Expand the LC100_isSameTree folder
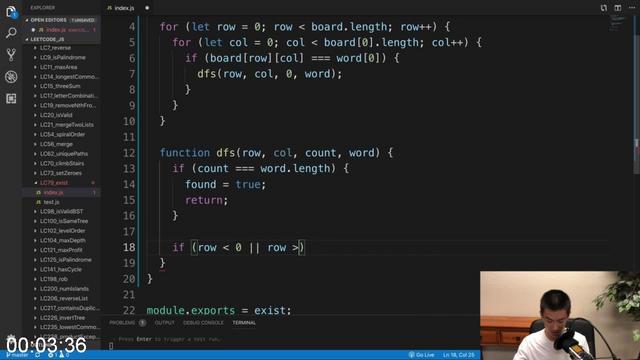 pos(64,221)
